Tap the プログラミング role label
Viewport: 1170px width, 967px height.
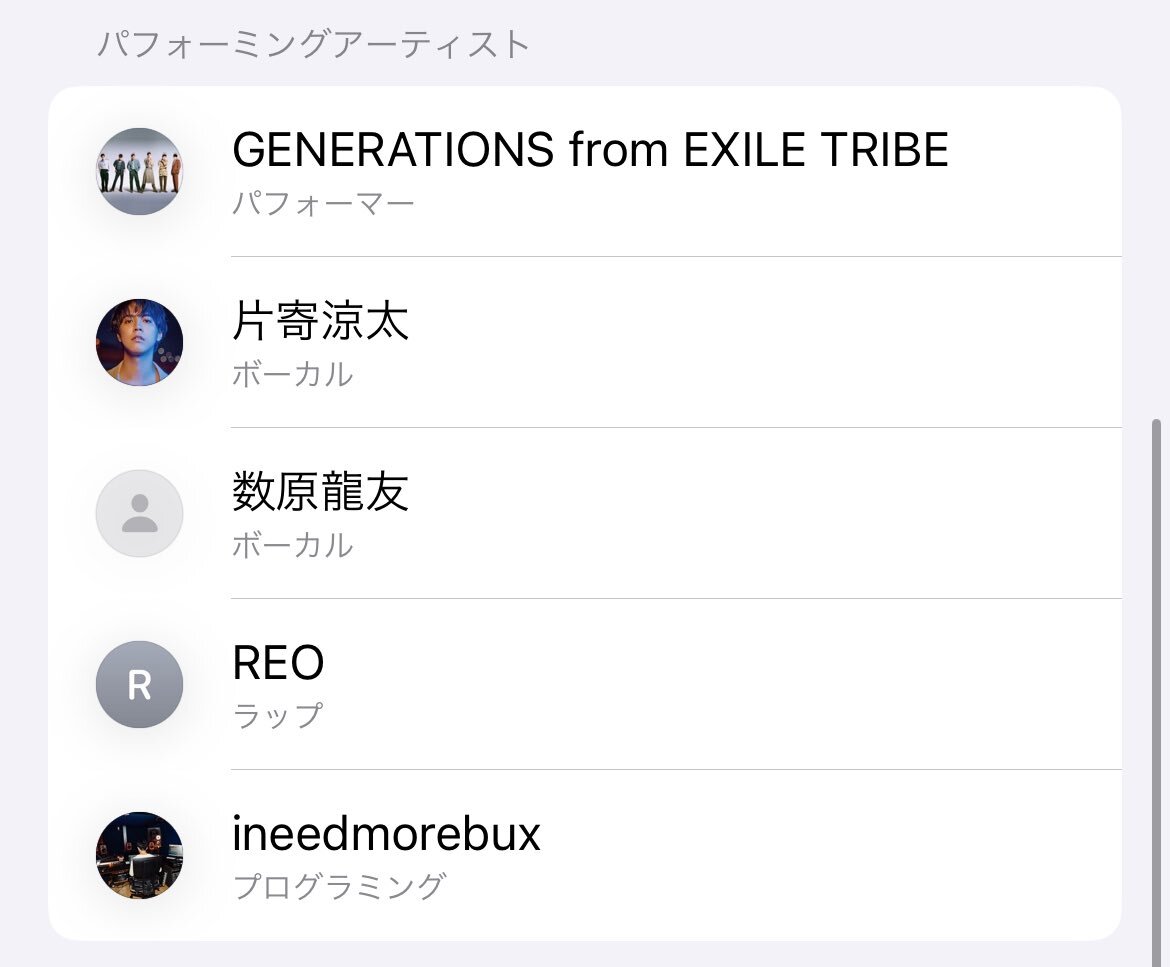pyautogui.click(x=340, y=886)
